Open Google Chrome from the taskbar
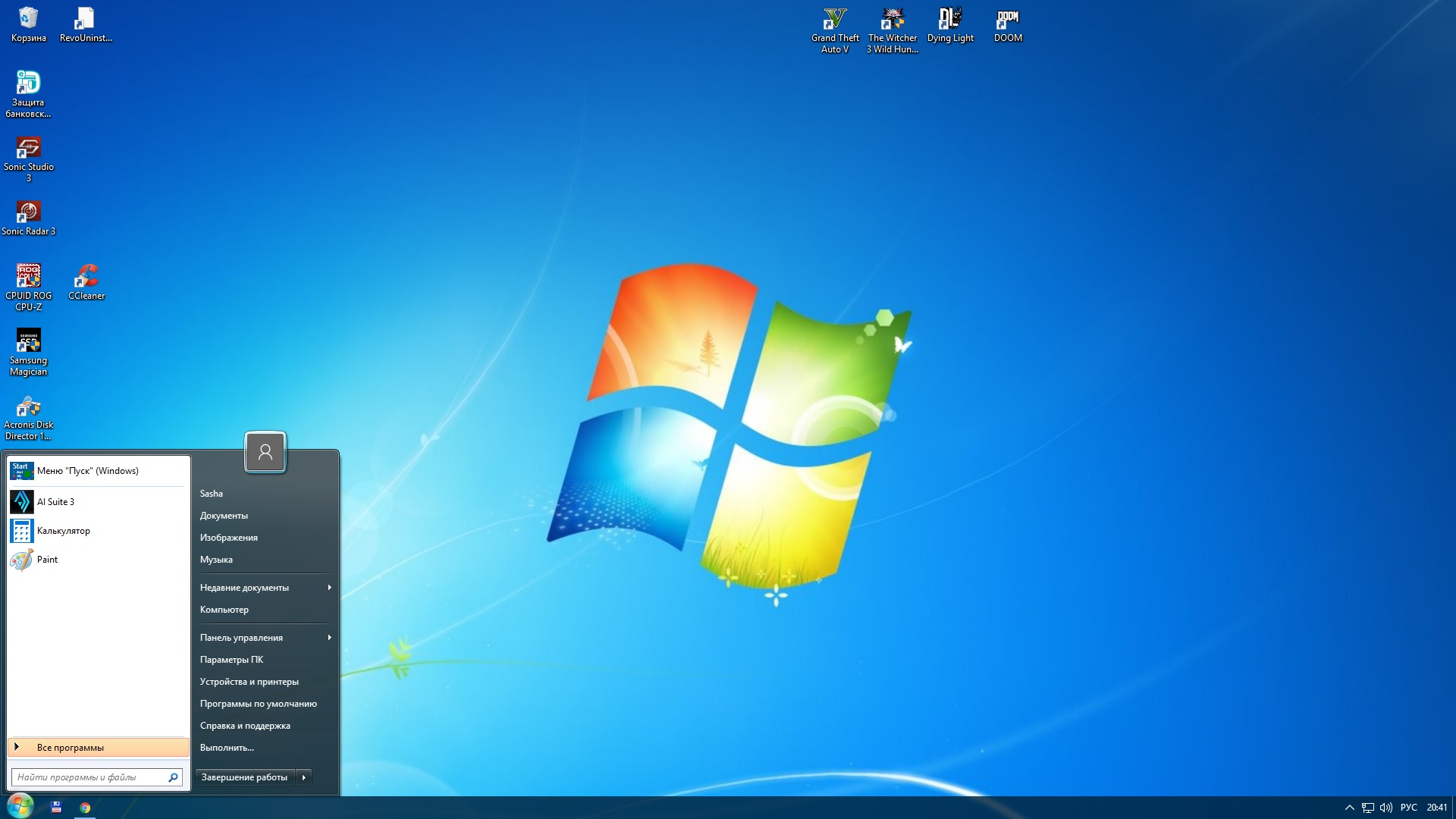 tap(85, 808)
